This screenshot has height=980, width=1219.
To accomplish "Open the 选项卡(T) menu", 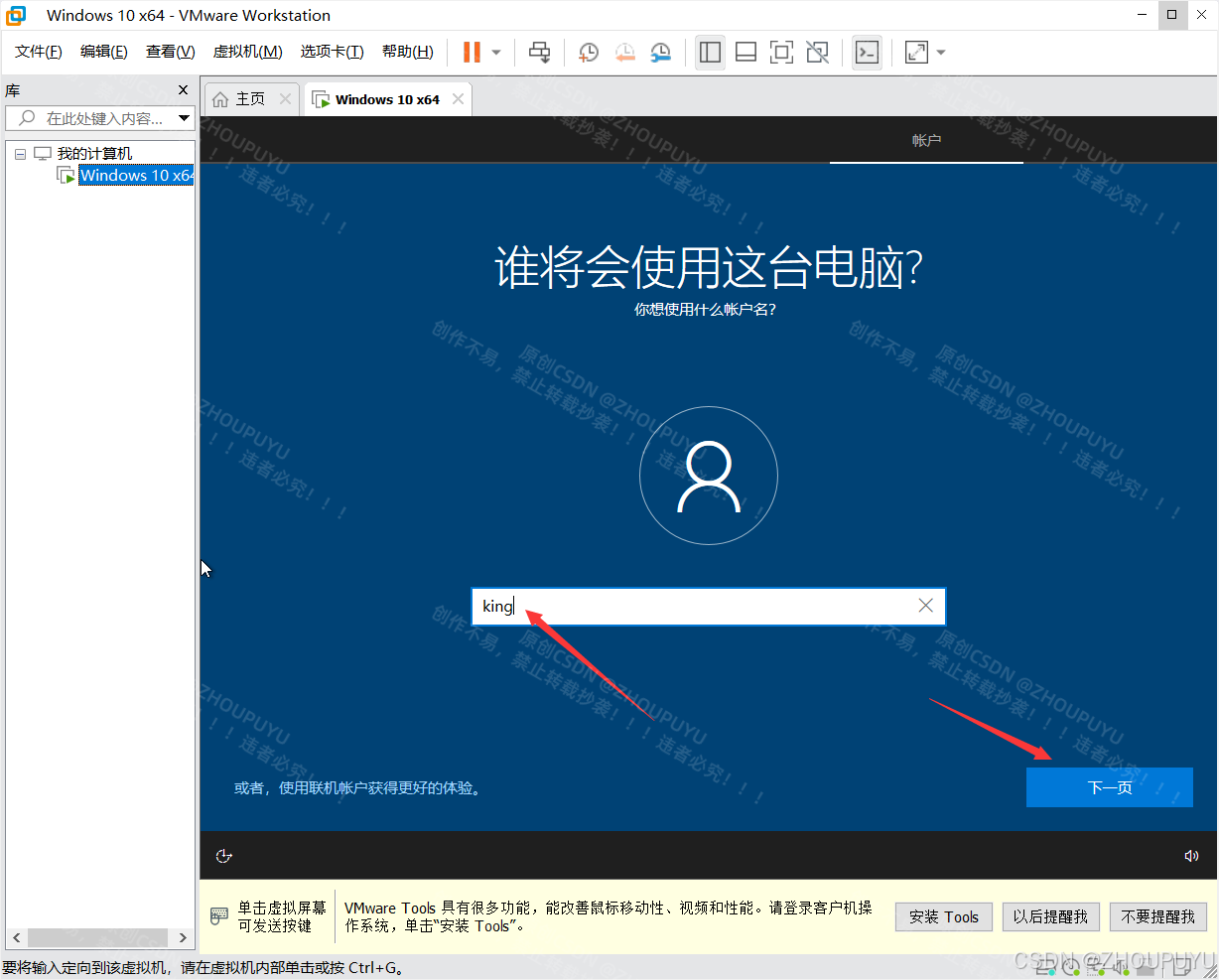I will coord(333,52).
